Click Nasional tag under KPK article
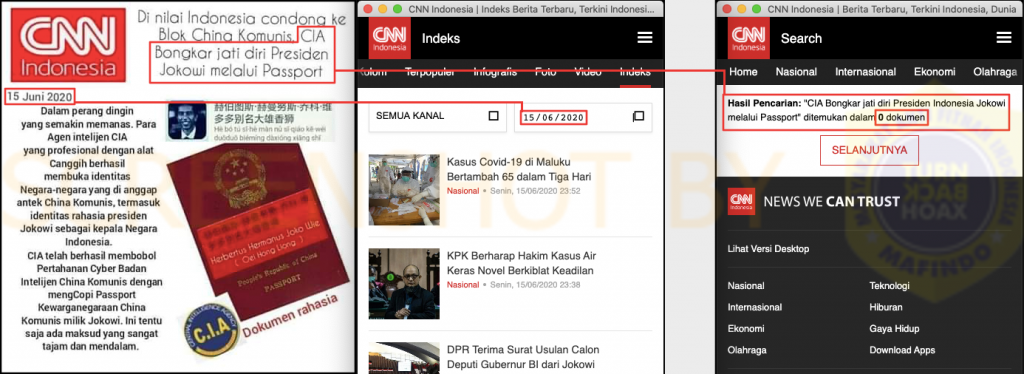The image size is (1024, 374). tap(462, 285)
